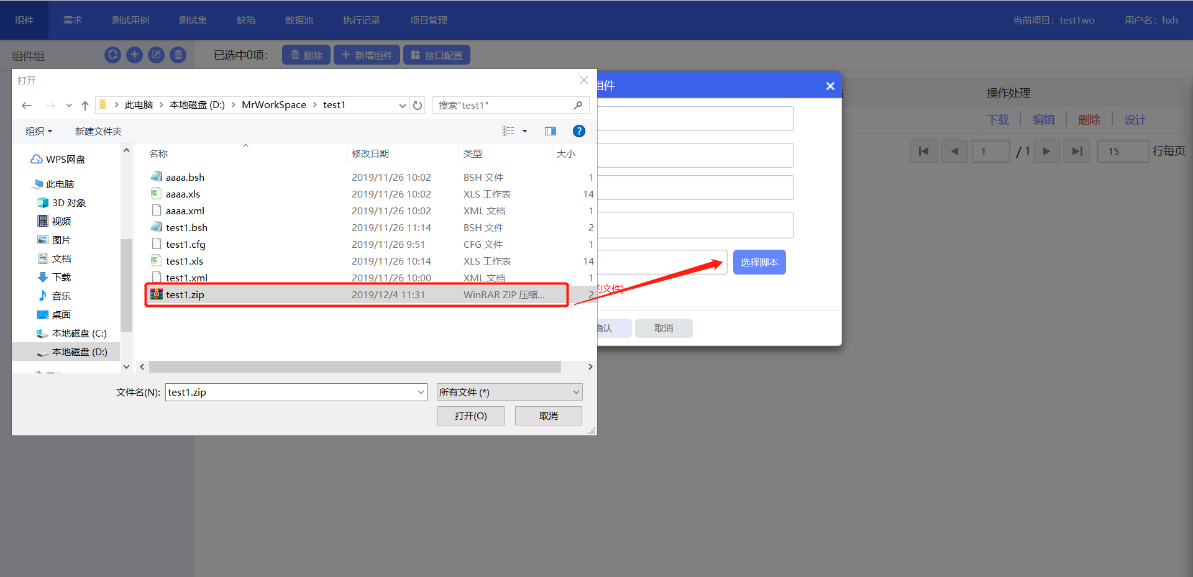The width and height of the screenshot is (1193, 577).
Task: Expand the 组织 dropdown menu
Action: pyautogui.click(x=39, y=131)
